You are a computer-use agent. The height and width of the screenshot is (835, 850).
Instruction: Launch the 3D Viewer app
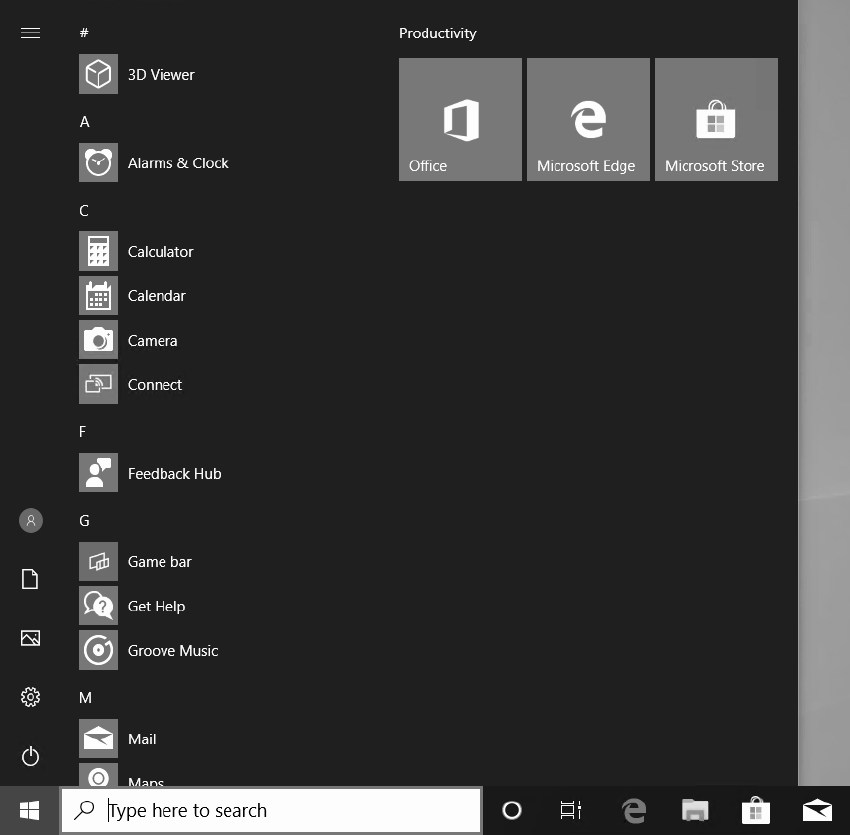(160, 74)
